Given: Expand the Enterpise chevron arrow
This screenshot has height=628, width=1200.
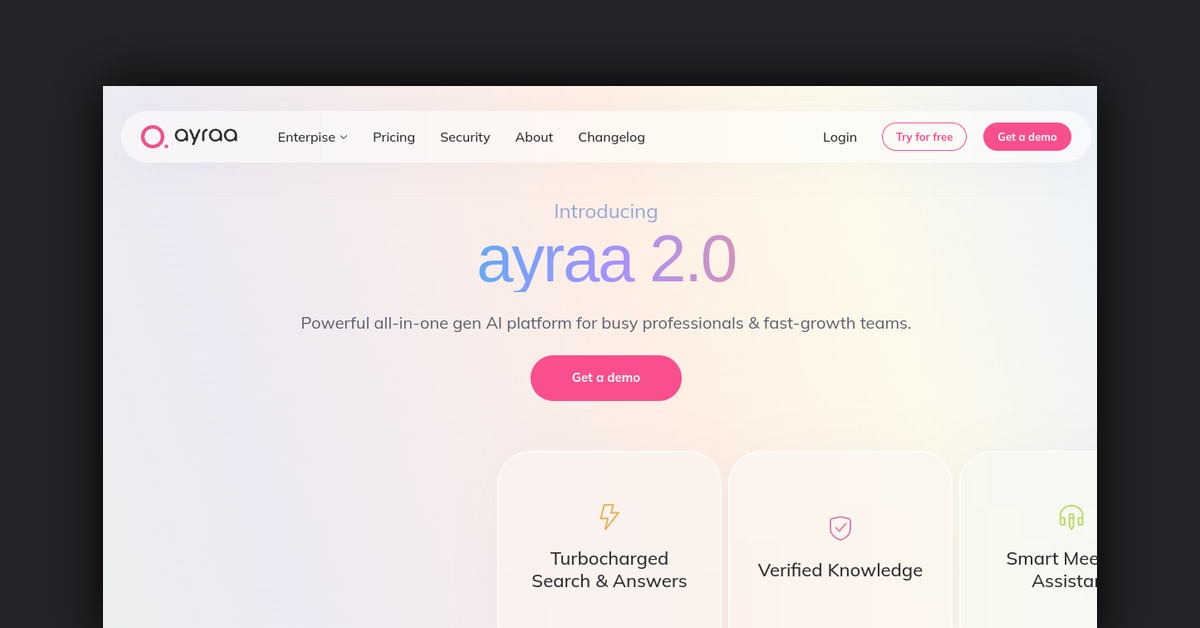Looking at the screenshot, I should coord(343,137).
